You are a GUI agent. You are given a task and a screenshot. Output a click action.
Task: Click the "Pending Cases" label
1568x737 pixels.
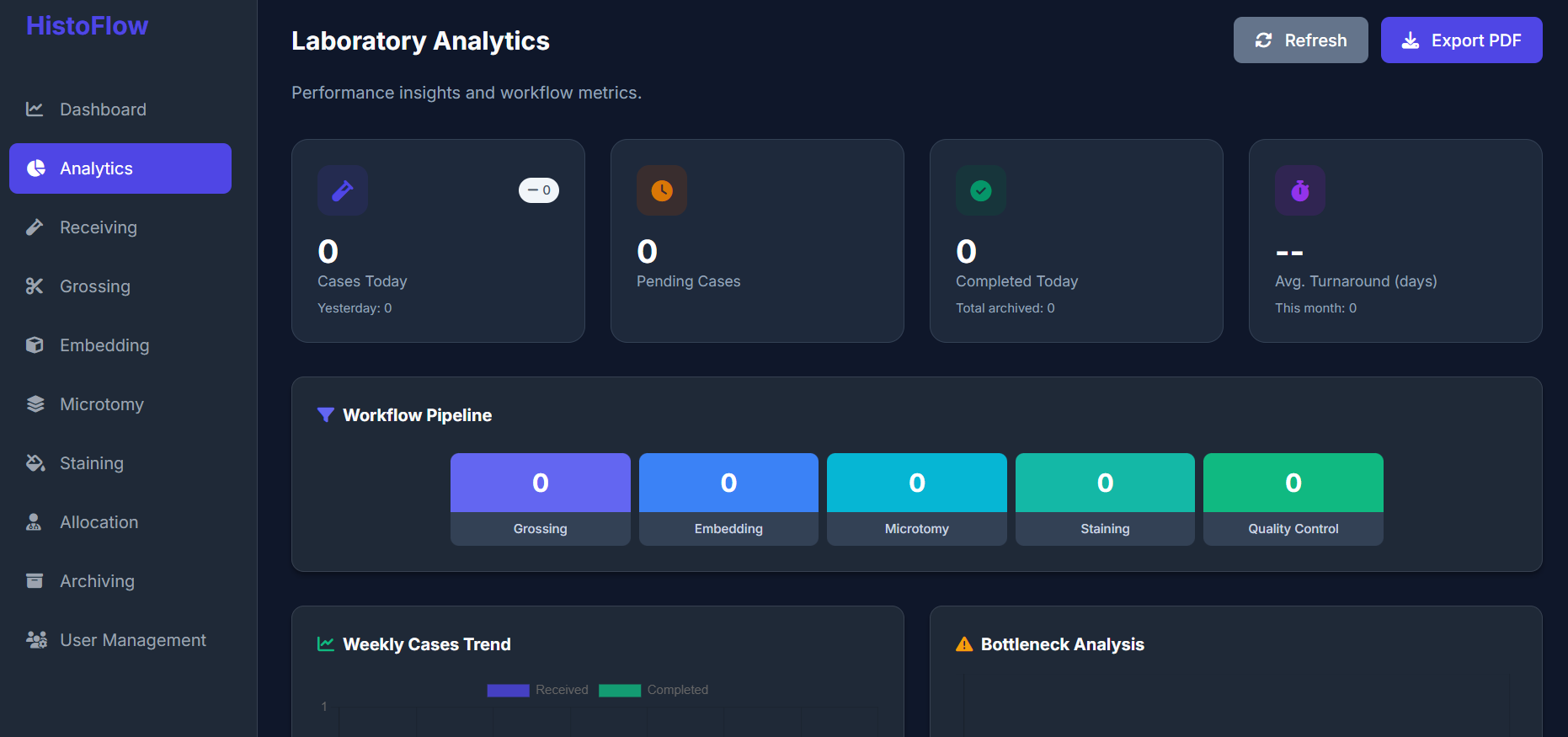pyautogui.click(x=689, y=281)
